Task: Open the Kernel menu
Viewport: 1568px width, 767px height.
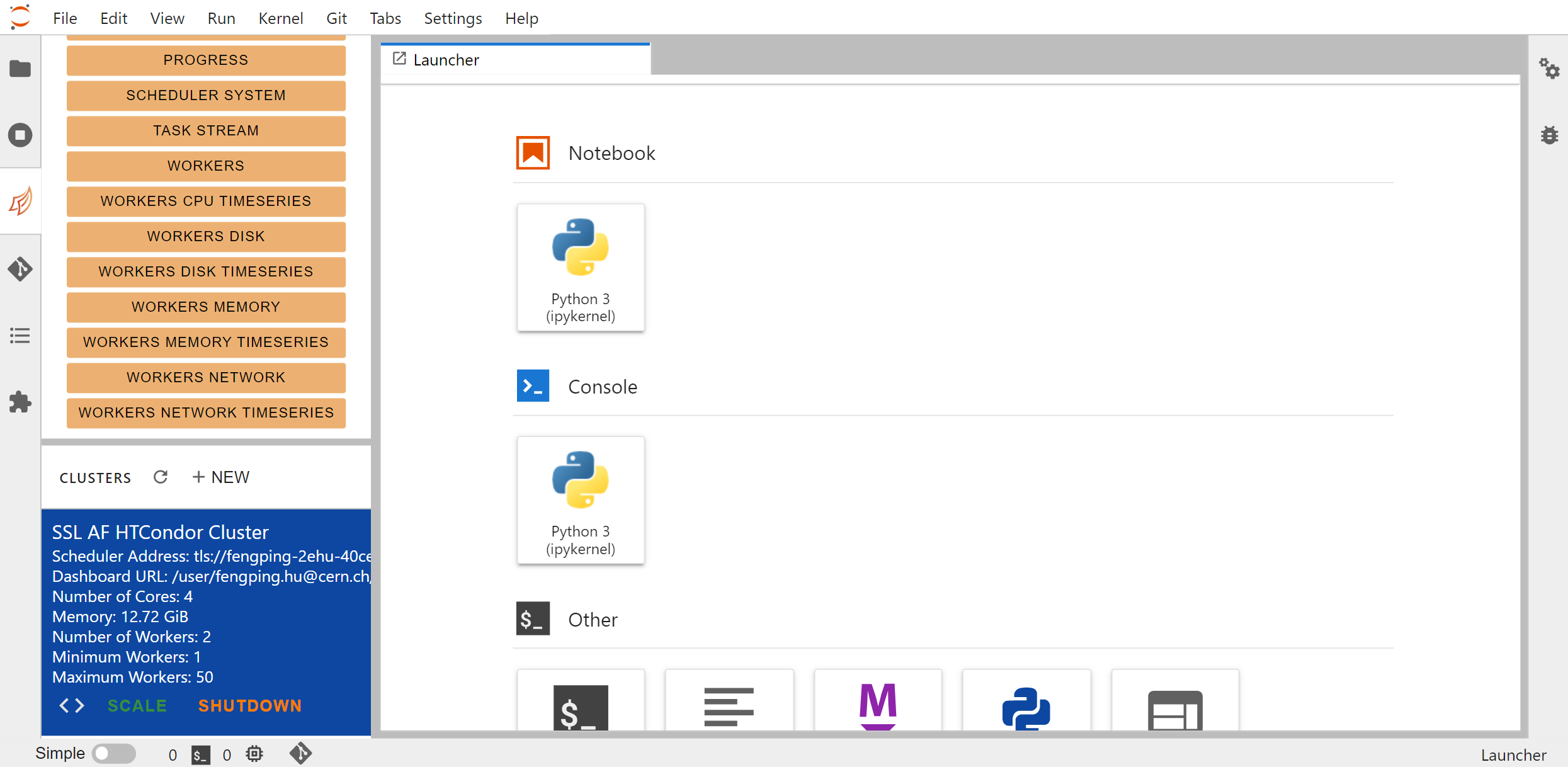Action: click(x=280, y=18)
